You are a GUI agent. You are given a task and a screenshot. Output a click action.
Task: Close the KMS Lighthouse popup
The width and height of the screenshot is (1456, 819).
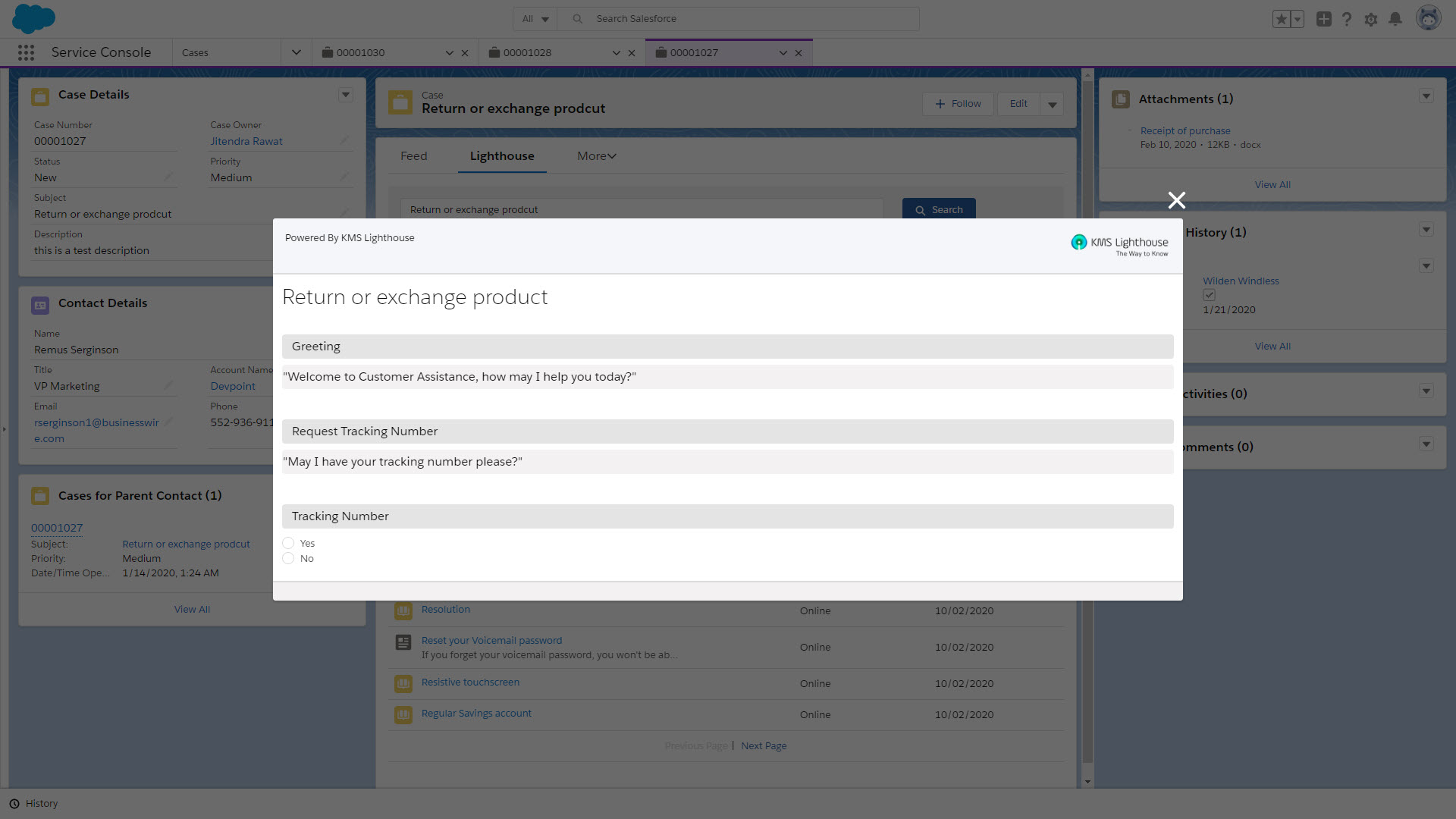point(1176,200)
